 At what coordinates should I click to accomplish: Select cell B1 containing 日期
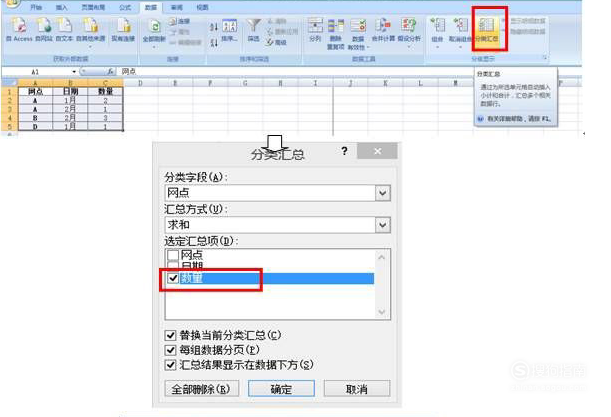(70, 92)
